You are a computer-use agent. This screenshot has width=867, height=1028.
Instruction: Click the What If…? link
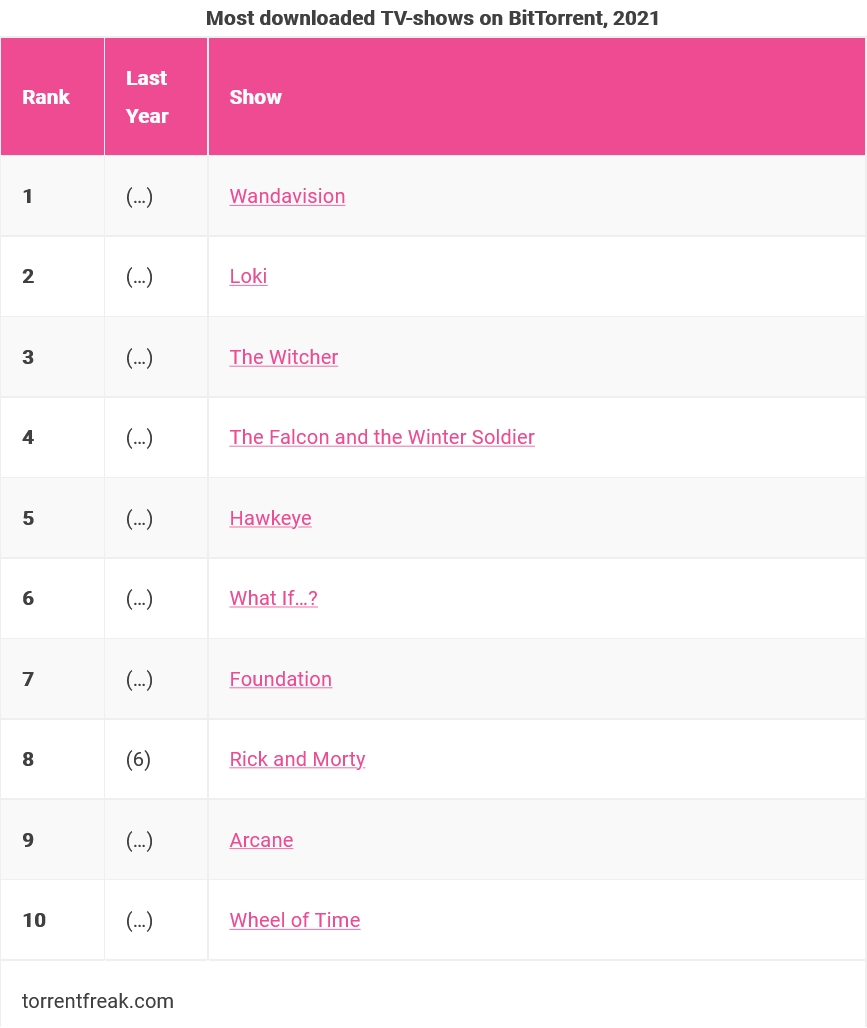point(273,598)
